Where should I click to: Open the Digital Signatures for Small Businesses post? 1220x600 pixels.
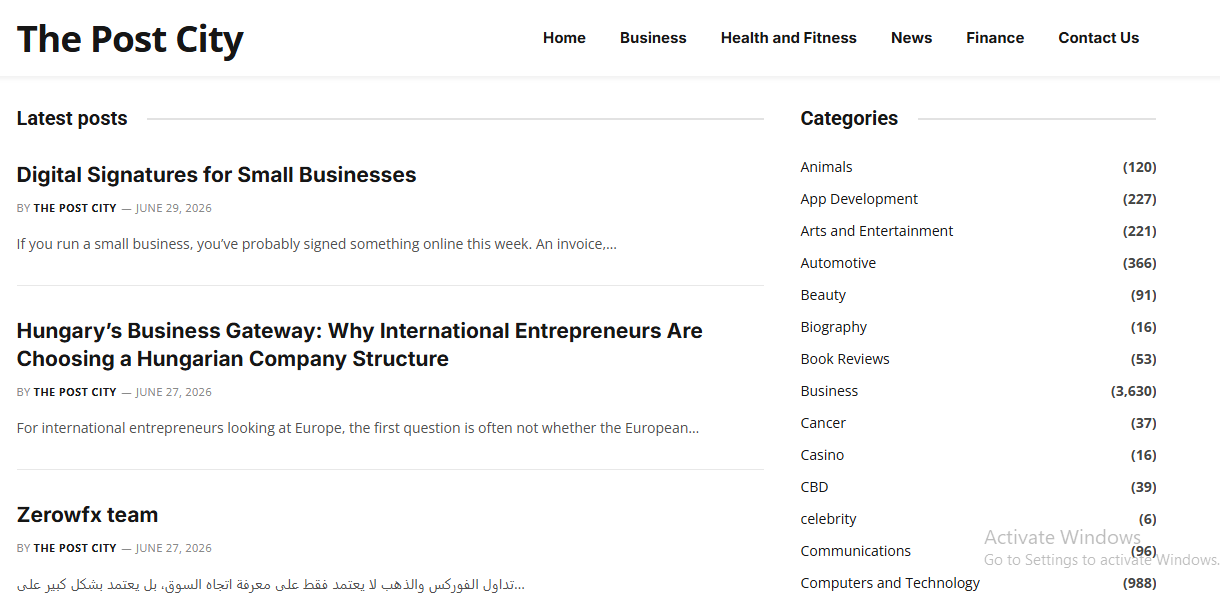(216, 175)
